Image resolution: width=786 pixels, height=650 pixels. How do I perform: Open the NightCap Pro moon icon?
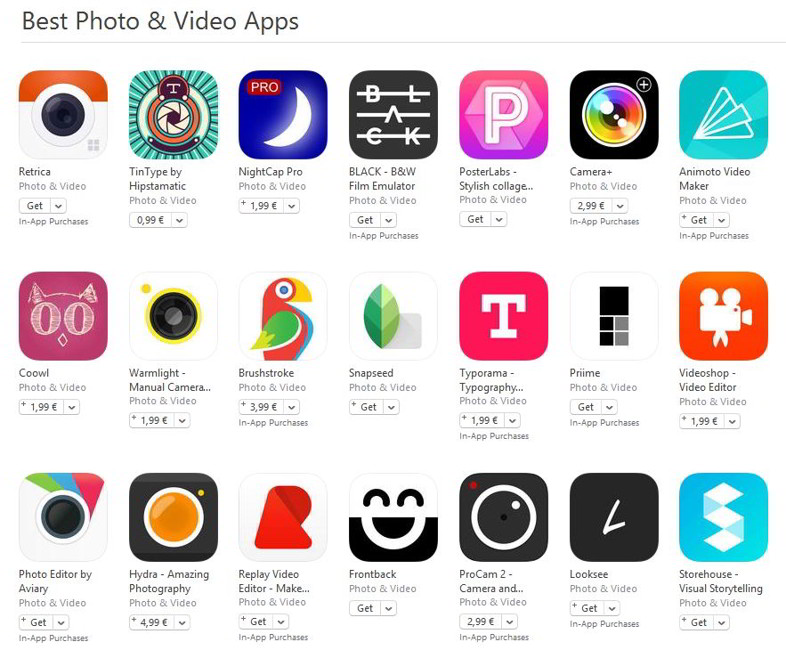click(283, 115)
